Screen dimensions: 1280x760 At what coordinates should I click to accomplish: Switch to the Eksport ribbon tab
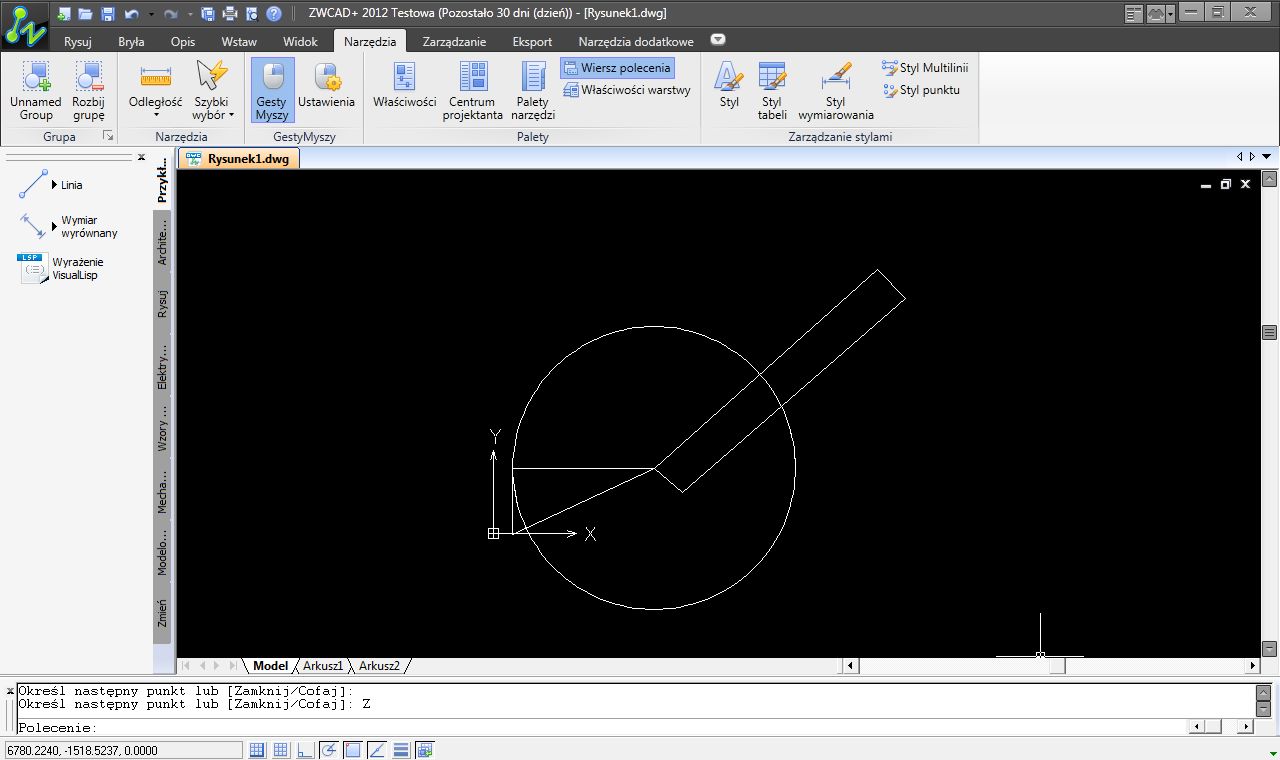tap(532, 42)
